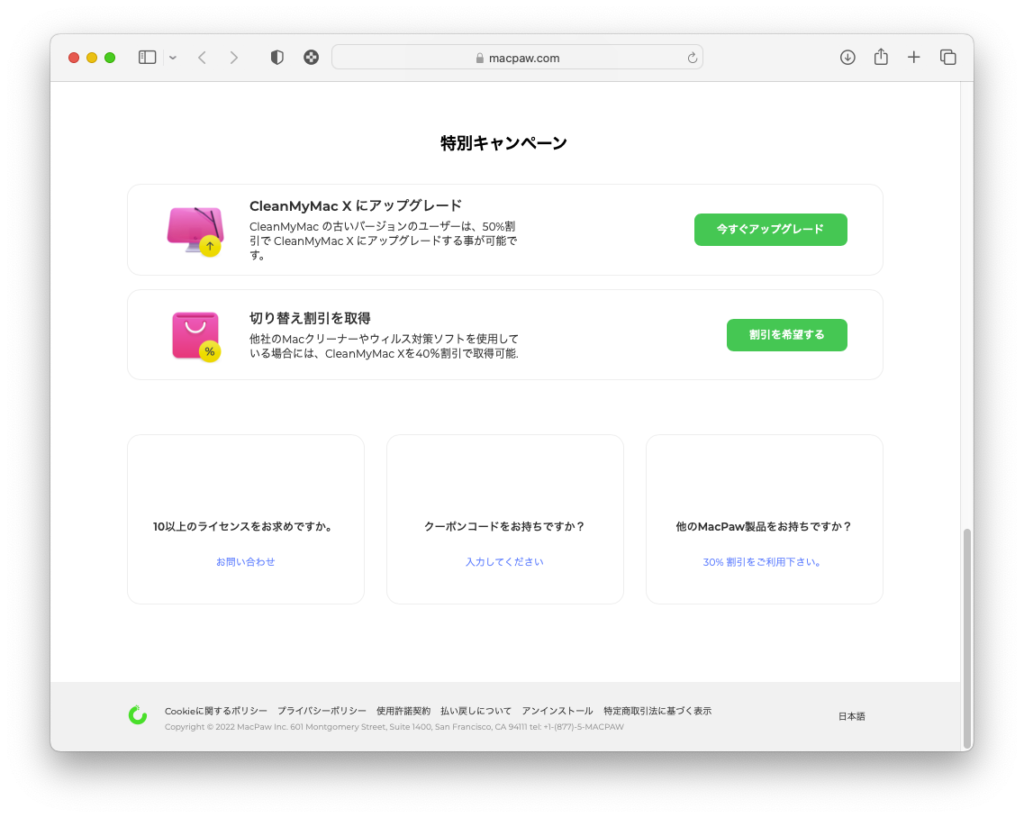
Task: Click 他のMacPaw製品をお持ちですか？ text
Action: pyautogui.click(x=764, y=526)
